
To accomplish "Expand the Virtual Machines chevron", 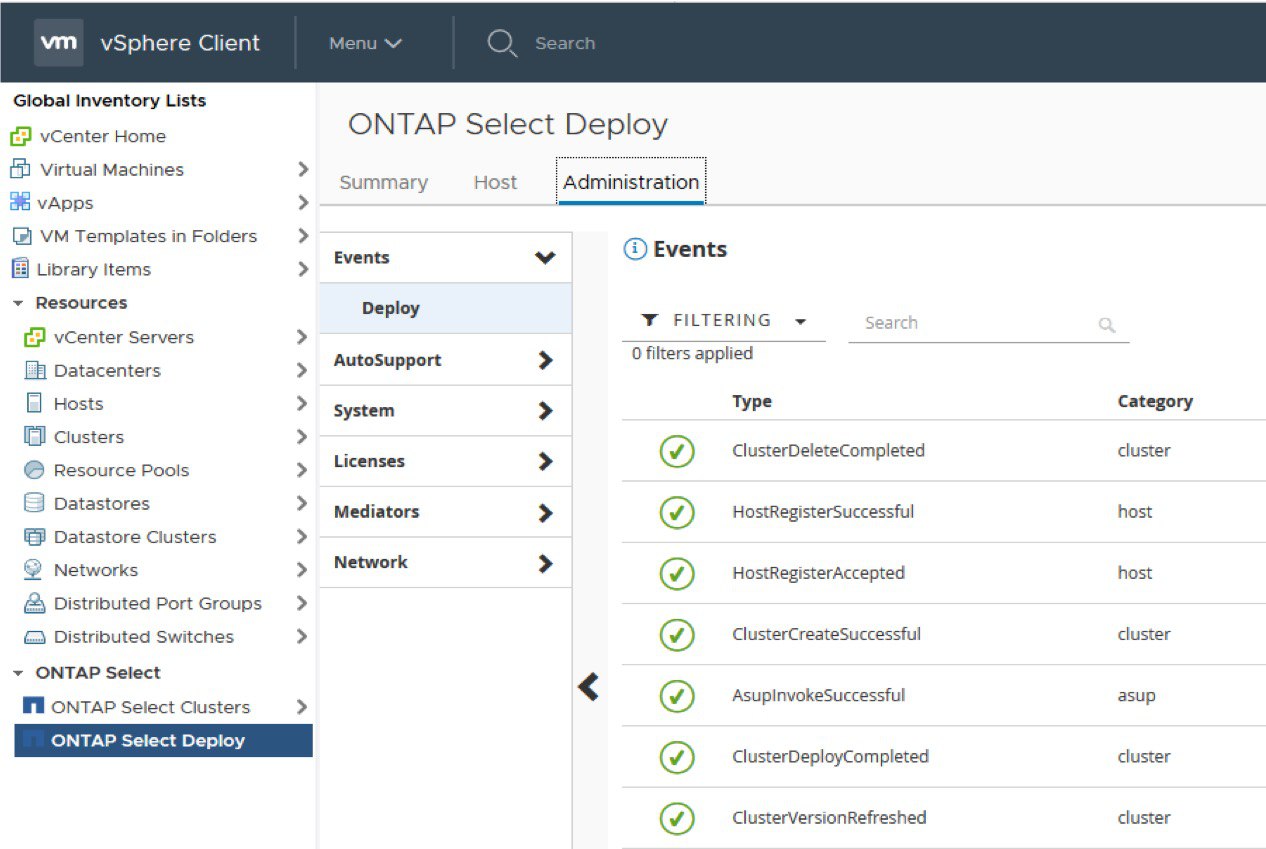I will (303, 169).
